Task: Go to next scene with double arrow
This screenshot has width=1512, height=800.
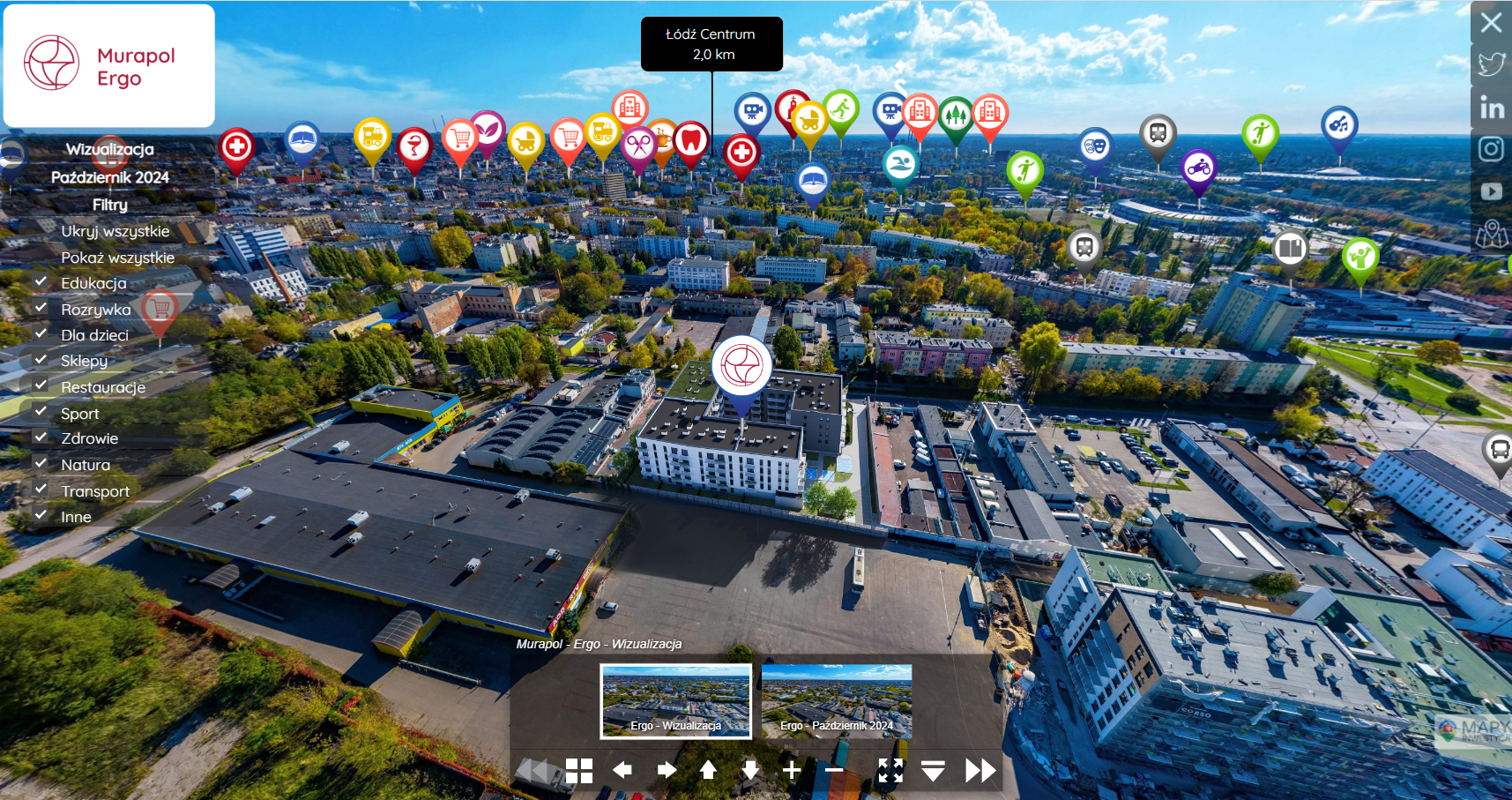Action: click(x=979, y=770)
